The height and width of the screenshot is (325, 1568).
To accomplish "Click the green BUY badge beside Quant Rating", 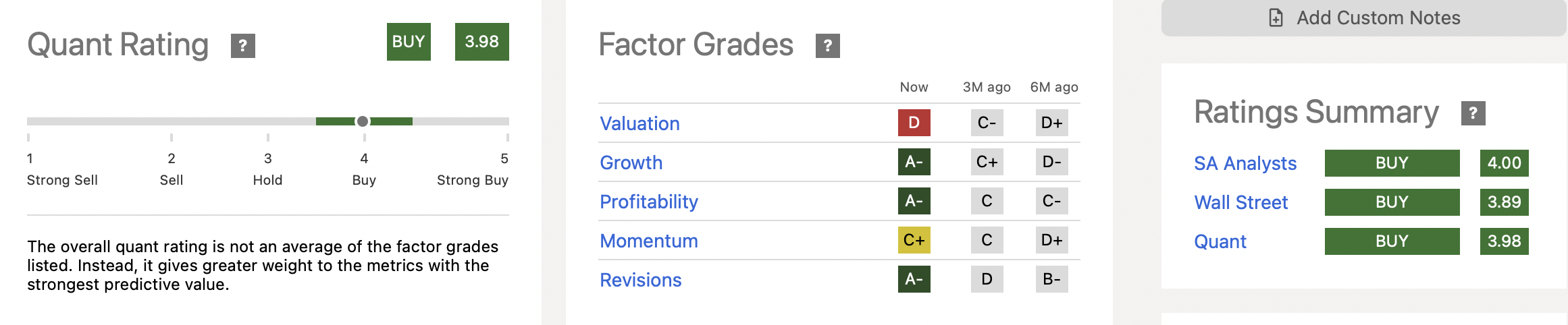I will [409, 42].
